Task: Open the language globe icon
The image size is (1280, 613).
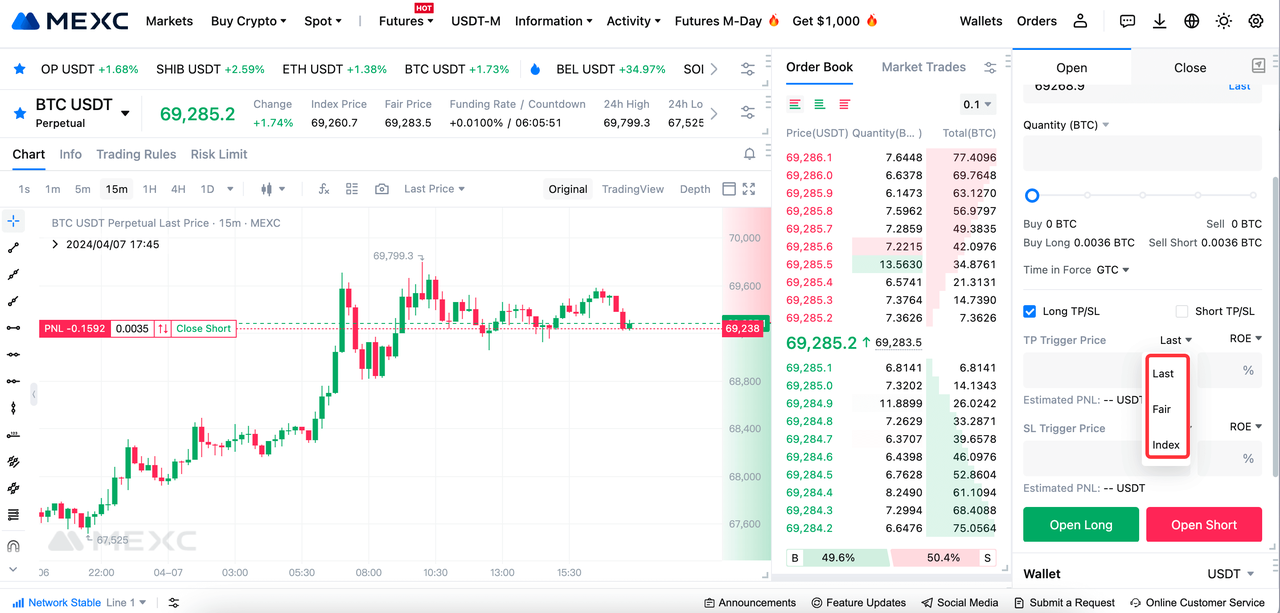Action: coord(1191,21)
